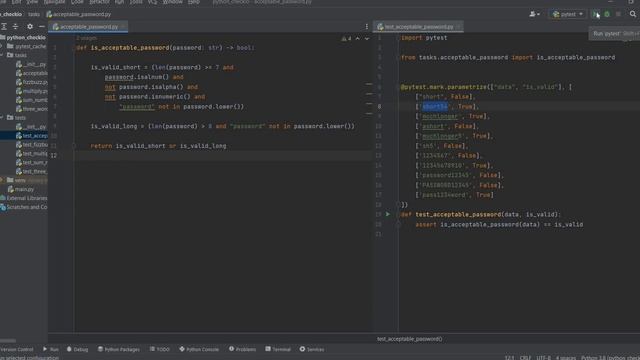640x360 pixels.
Task: Open the View menu
Action: 32,2
